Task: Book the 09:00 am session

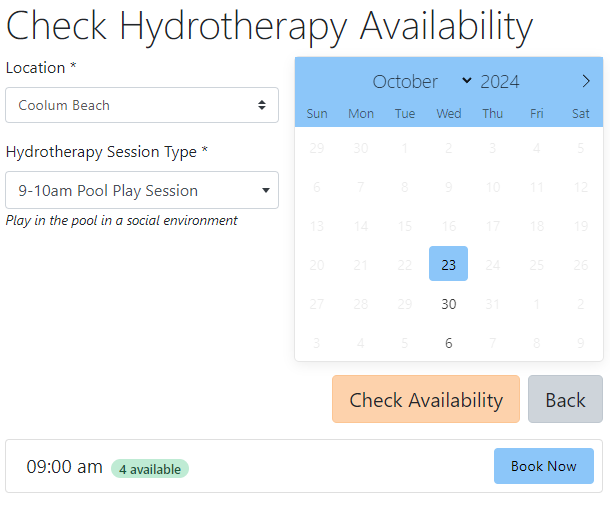Action: [x=543, y=466]
